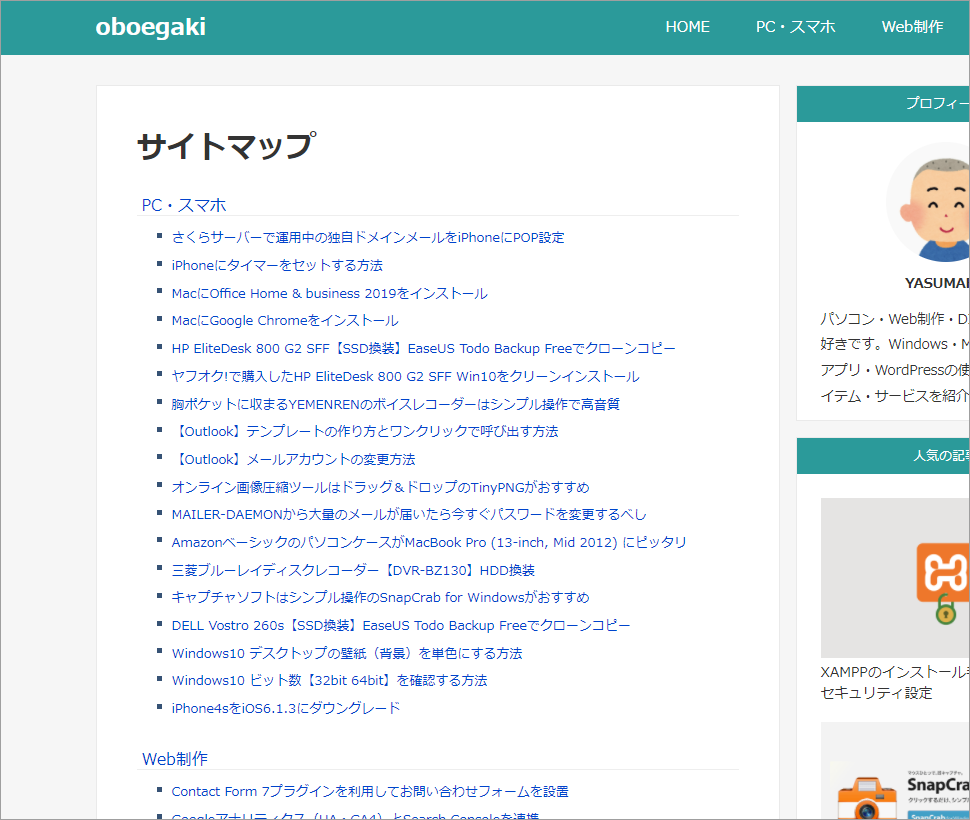
Task: Open the PC・スマホ navigation menu
Action: tap(796, 27)
